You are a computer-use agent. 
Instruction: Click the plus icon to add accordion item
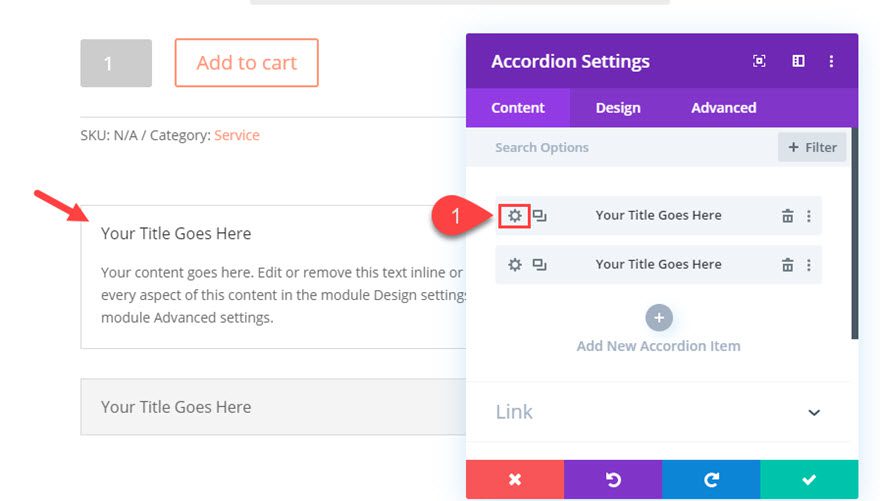tap(659, 318)
